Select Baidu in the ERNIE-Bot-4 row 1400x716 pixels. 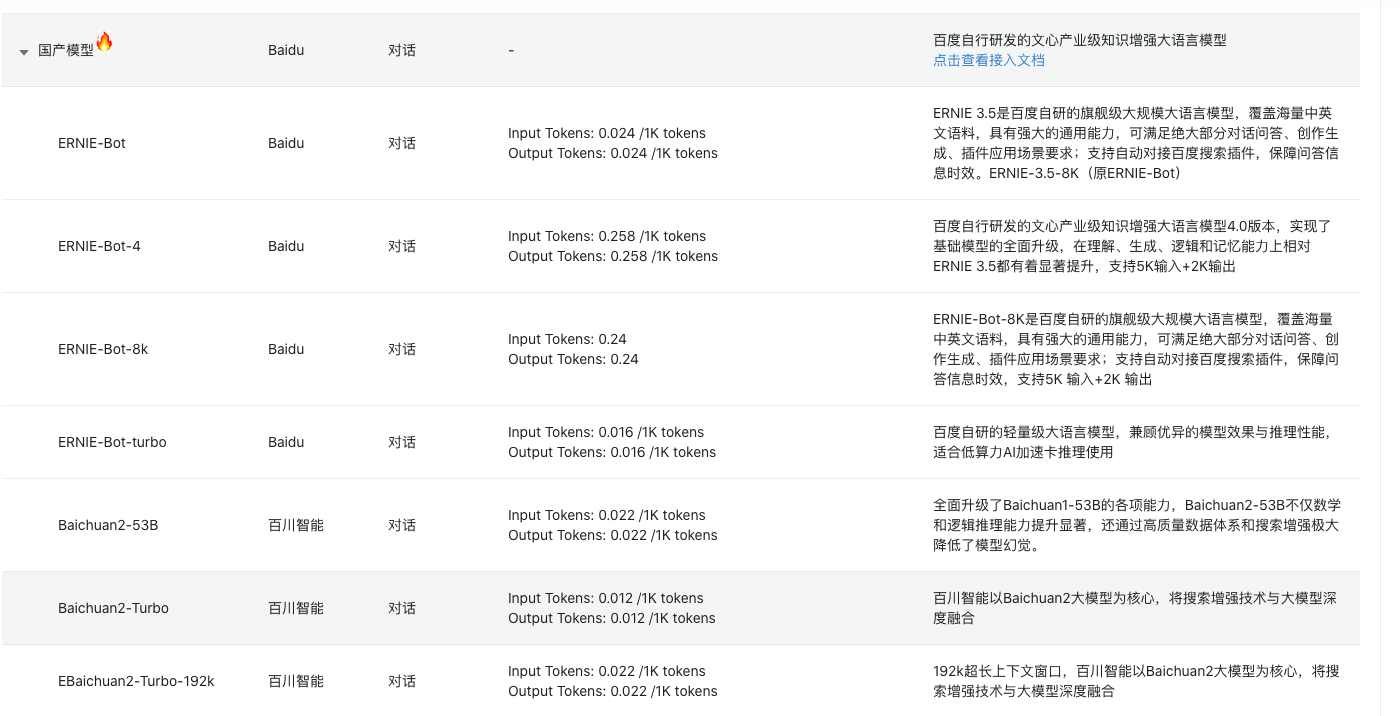coord(286,246)
